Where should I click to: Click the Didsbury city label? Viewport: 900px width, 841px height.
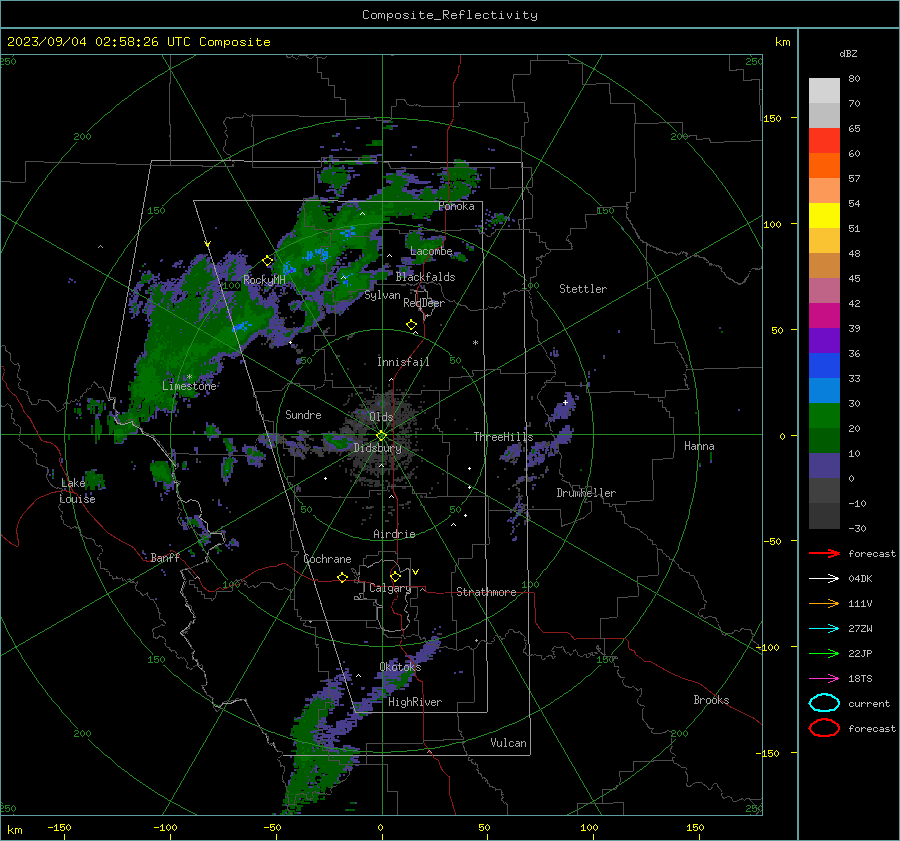pyautogui.click(x=377, y=448)
